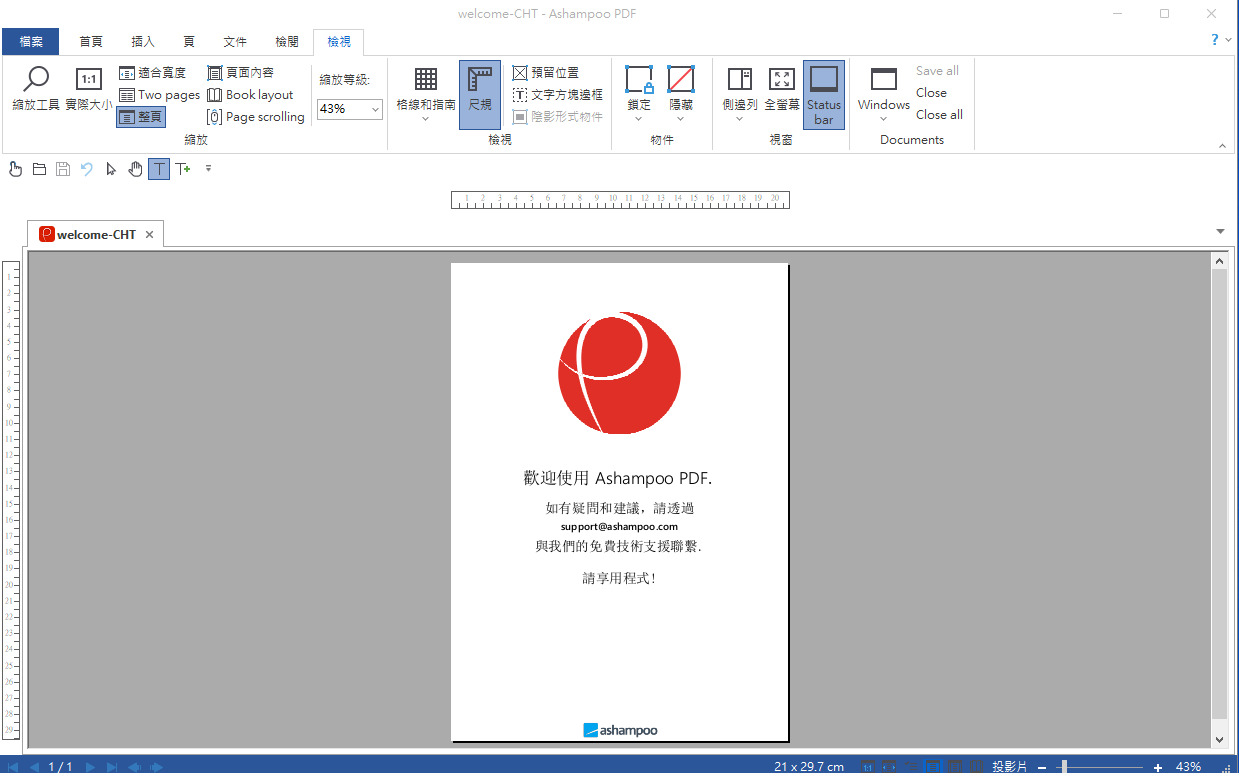Select the 檢視 ribbon tab

[x=339, y=41]
